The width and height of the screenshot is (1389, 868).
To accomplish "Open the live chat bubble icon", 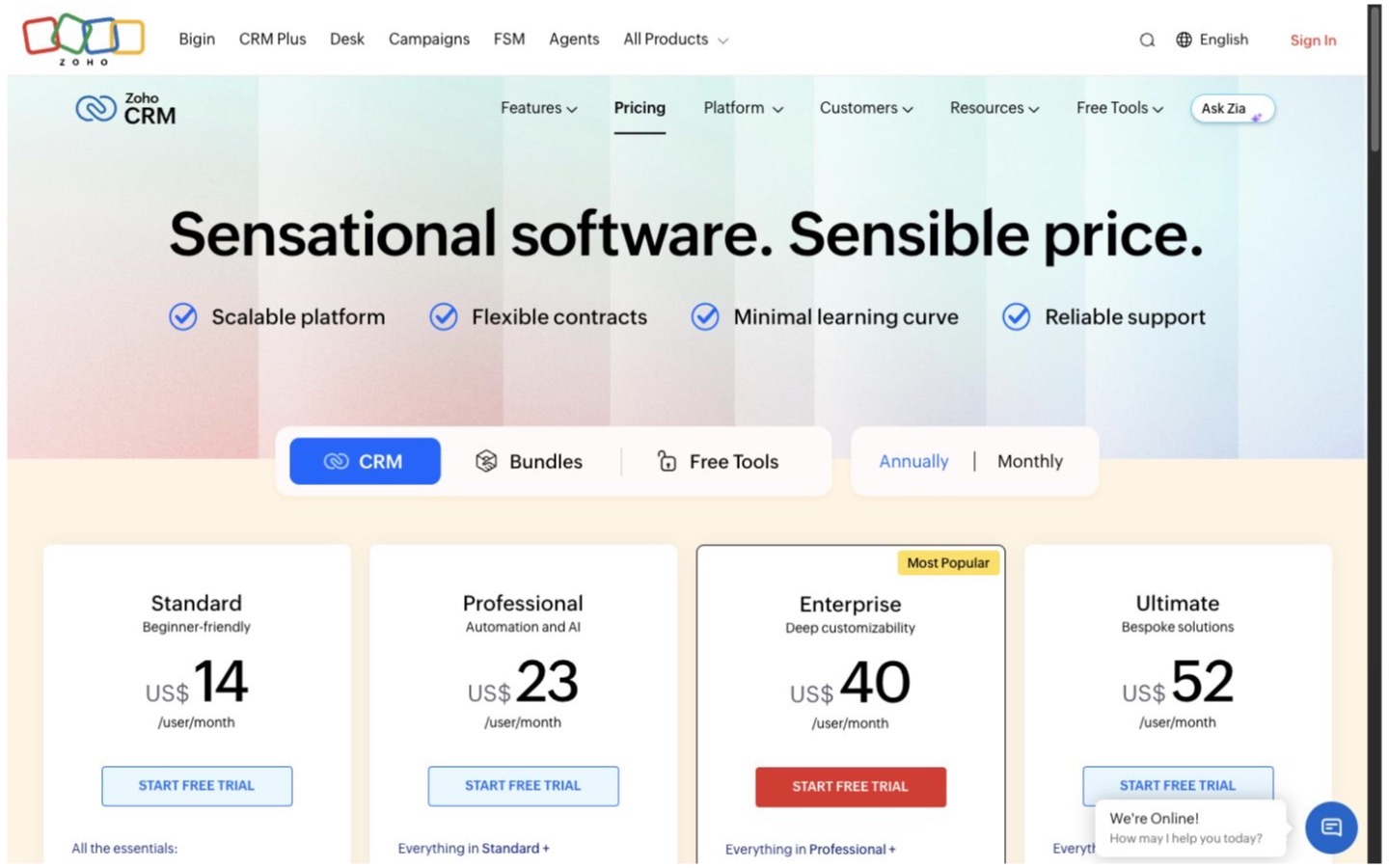I will [1331, 827].
